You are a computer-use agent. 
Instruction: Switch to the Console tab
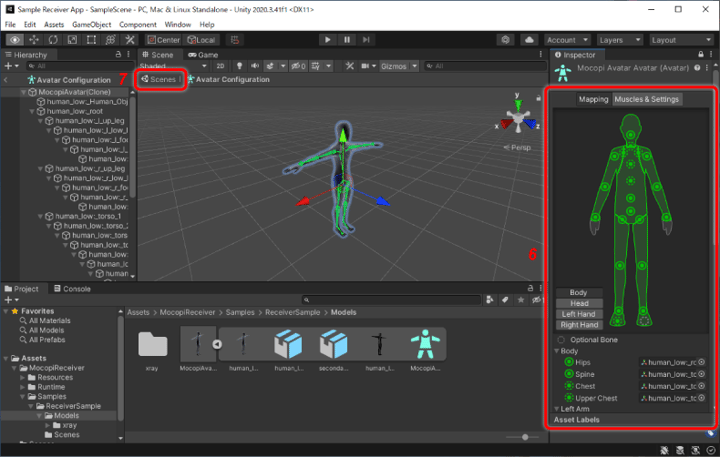point(72,289)
